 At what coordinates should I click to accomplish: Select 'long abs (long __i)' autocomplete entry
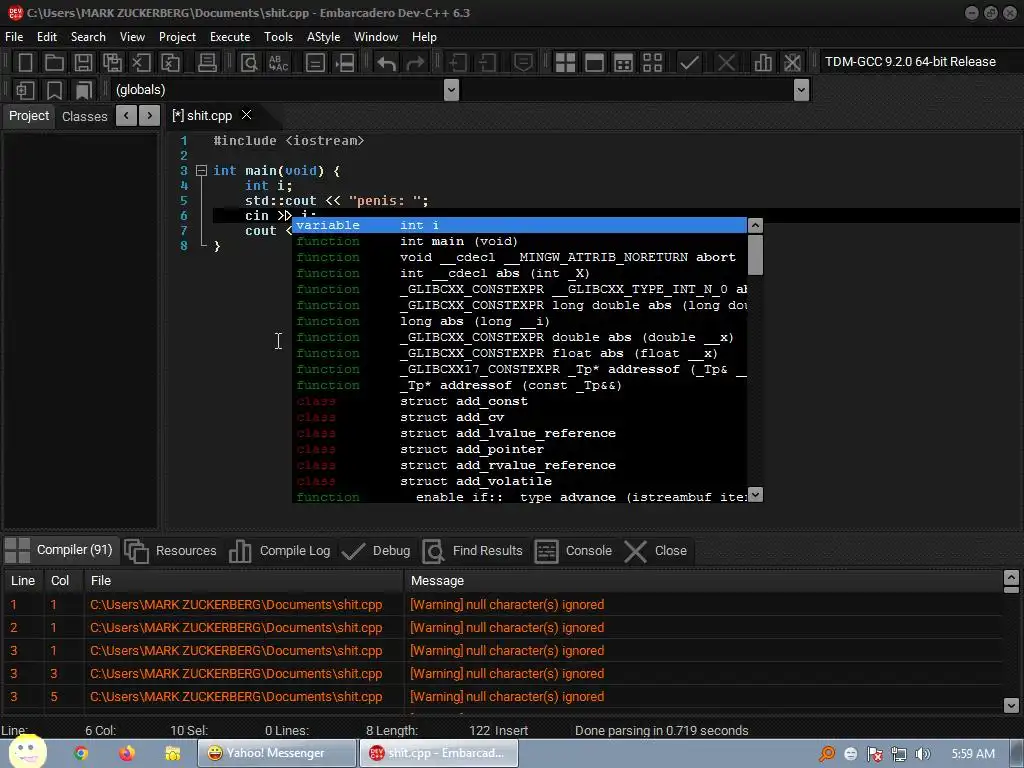point(519,321)
